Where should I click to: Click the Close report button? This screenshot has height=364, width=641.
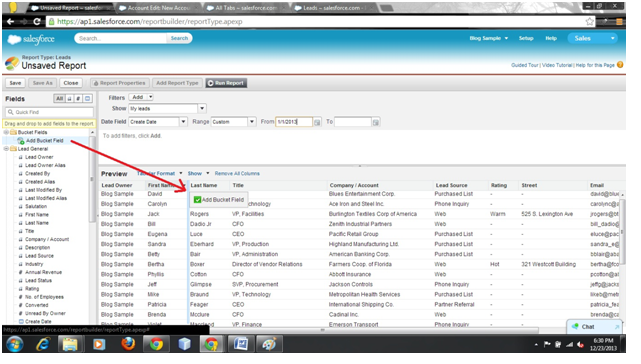pos(71,83)
